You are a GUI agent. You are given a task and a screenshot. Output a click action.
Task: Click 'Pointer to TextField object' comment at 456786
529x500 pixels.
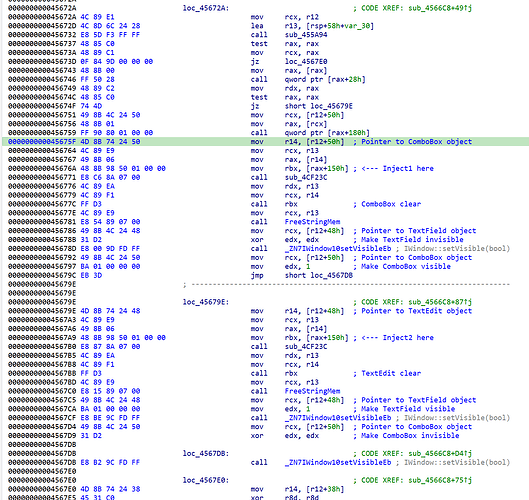coord(418,231)
